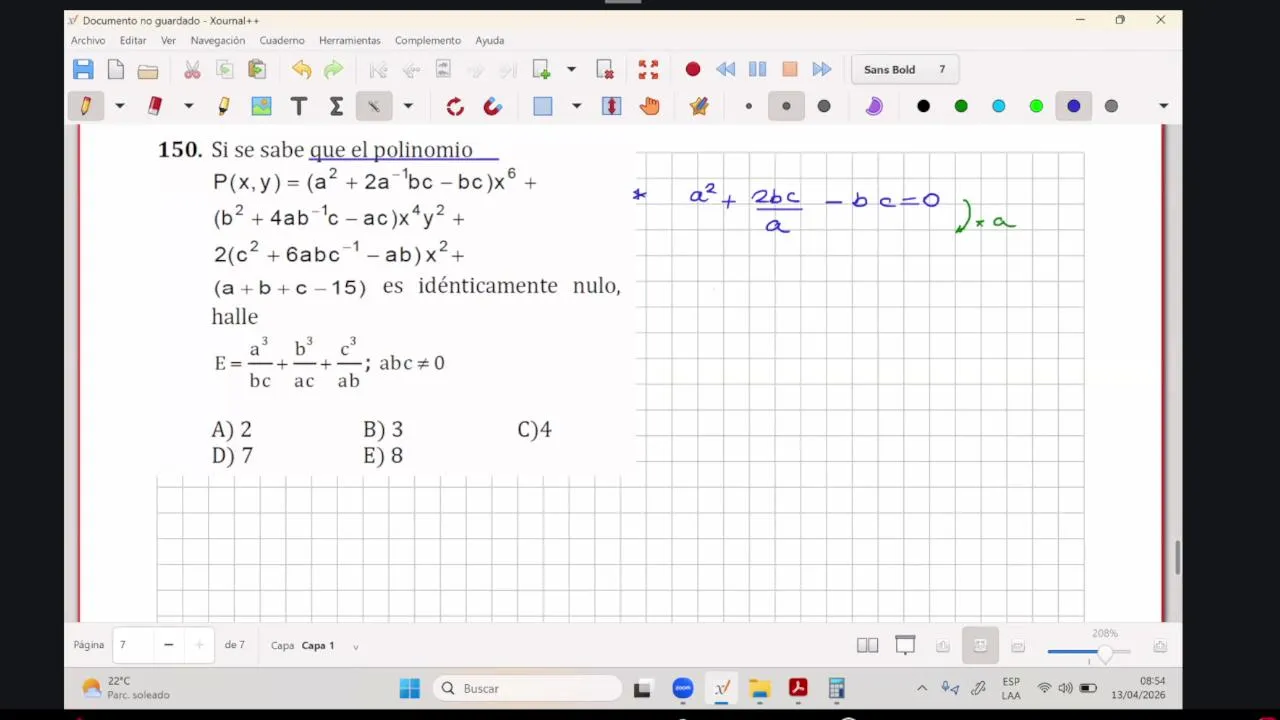The image size is (1280, 720).
Task: Insert a new page after current
Action: click(x=541, y=69)
